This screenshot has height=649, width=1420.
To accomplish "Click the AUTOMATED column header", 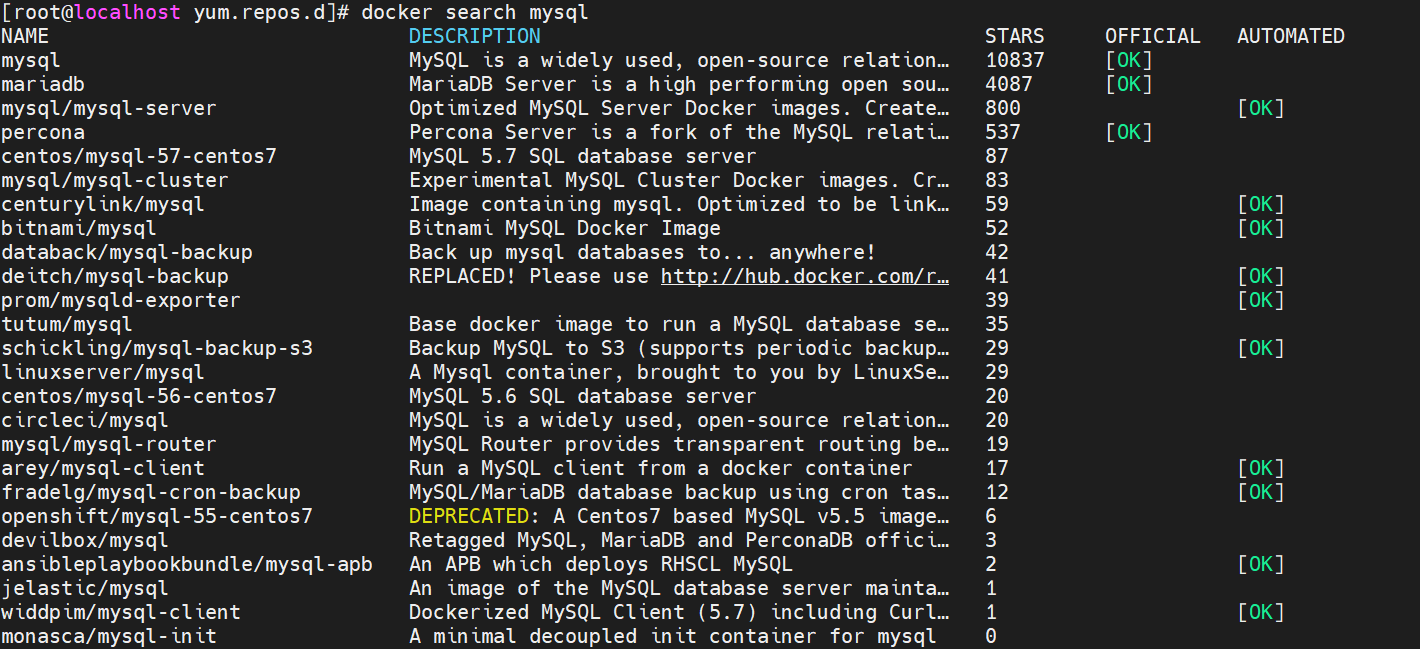I will [1290, 36].
